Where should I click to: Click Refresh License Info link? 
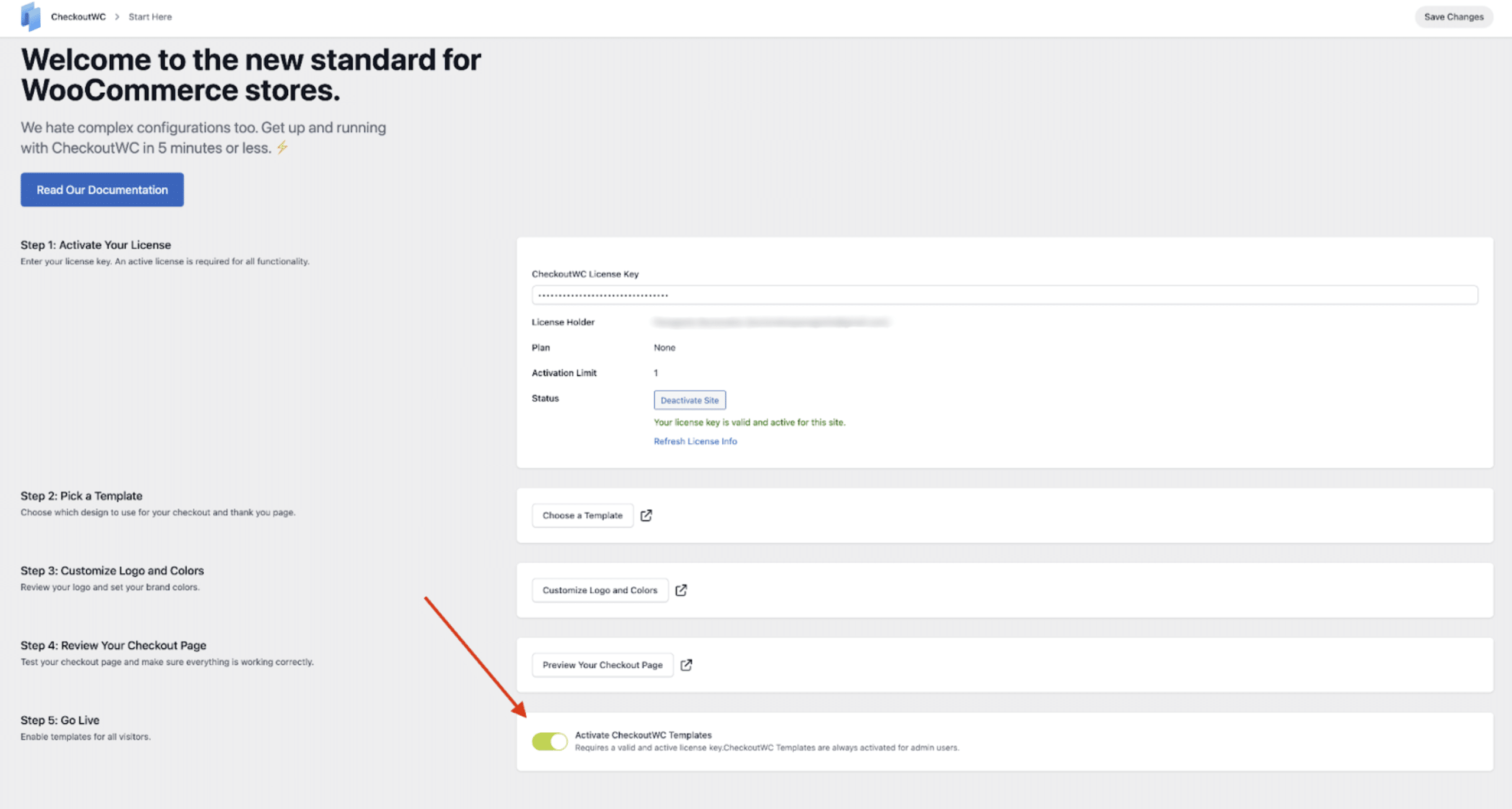click(x=695, y=441)
